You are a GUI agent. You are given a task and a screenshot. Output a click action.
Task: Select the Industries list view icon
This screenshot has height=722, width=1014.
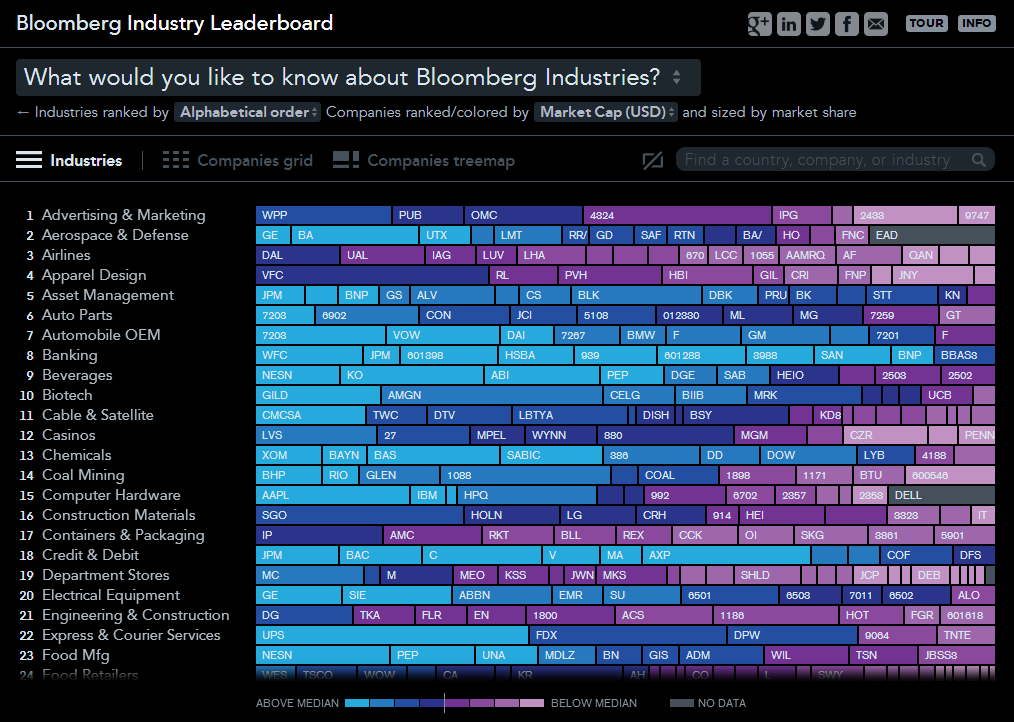pos(29,160)
